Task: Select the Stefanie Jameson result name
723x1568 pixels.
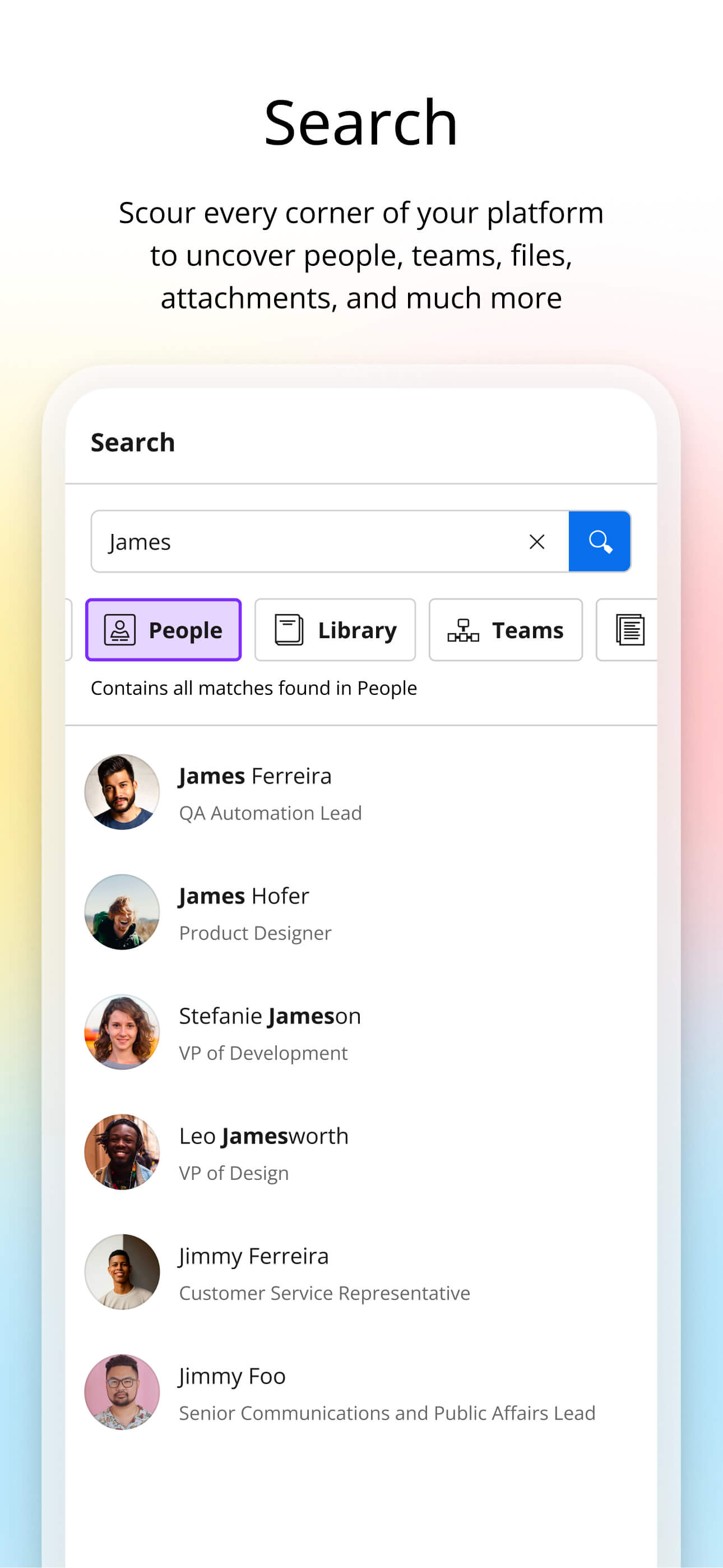Action: click(270, 1016)
